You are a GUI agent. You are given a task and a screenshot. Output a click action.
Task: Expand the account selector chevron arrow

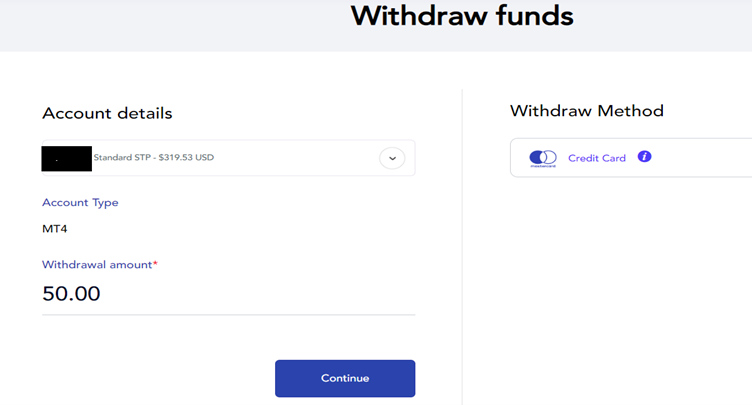[x=392, y=158]
